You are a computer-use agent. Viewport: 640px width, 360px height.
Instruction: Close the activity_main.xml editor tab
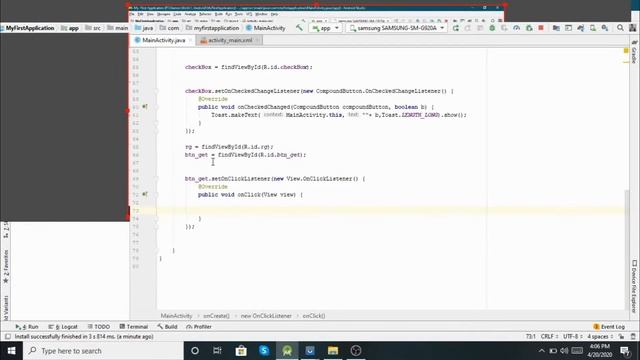click(258, 40)
